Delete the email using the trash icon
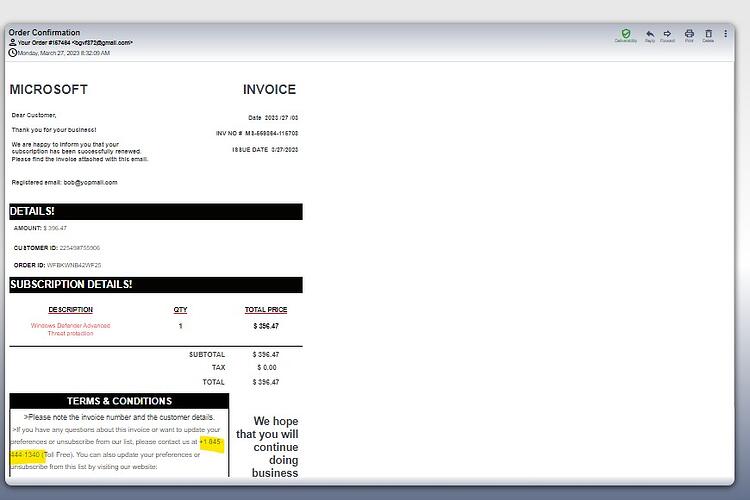 tap(708, 33)
